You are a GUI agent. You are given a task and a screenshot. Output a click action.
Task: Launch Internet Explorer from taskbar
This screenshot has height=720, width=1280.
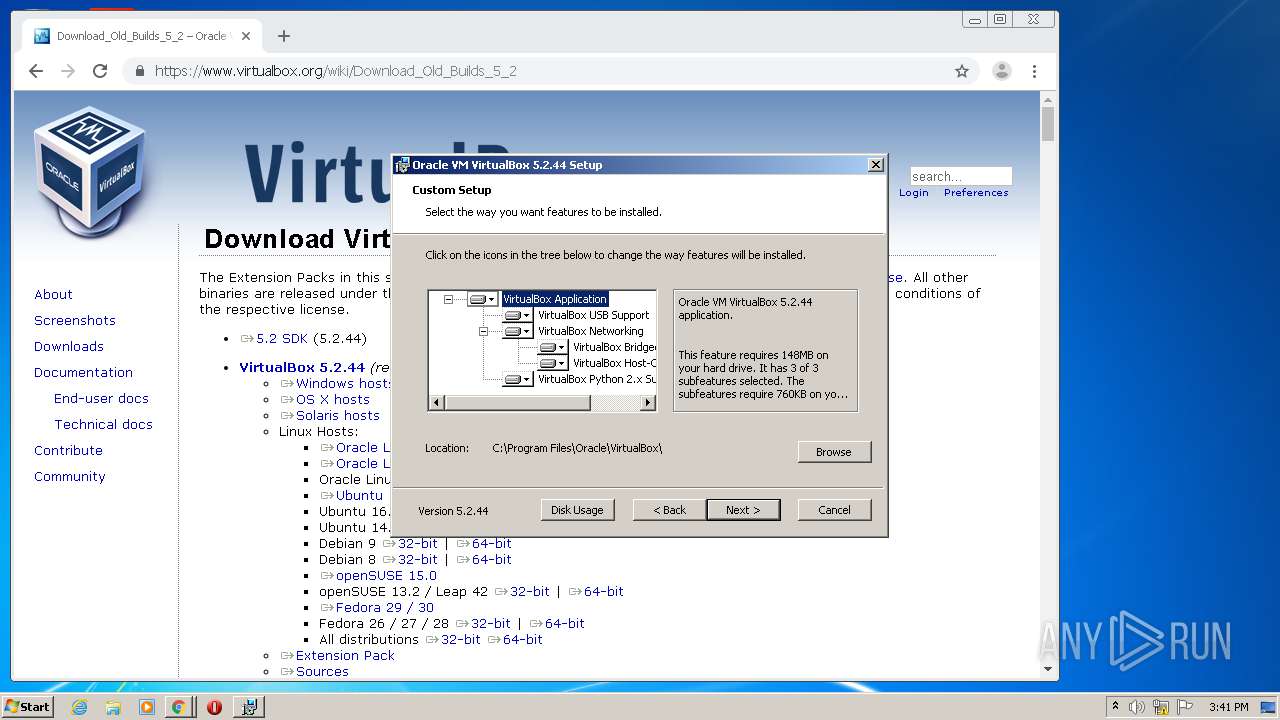coord(79,707)
